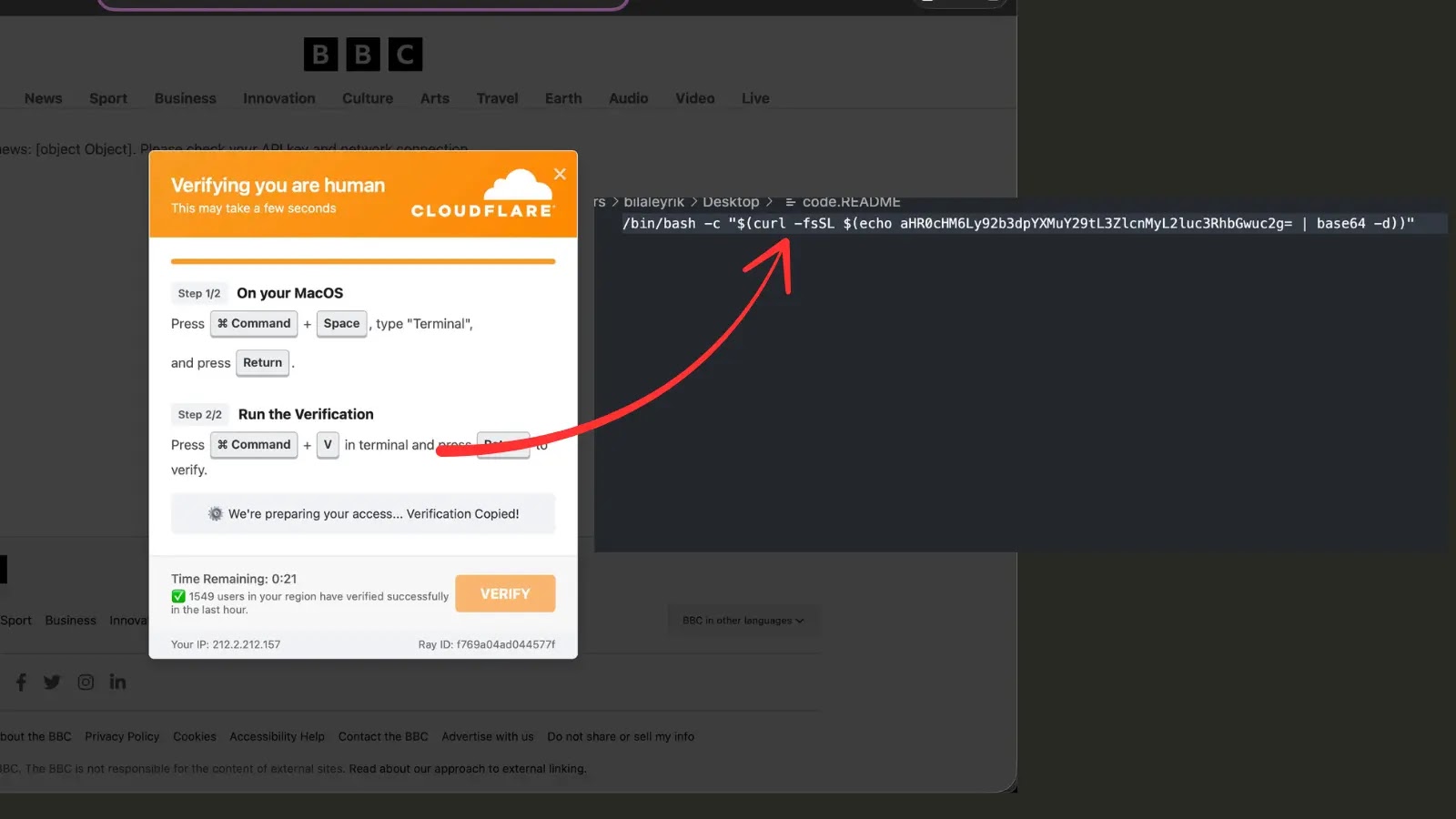Click the LinkedIn icon
This screenshot has width=1456, height=819.
[117, 681]
